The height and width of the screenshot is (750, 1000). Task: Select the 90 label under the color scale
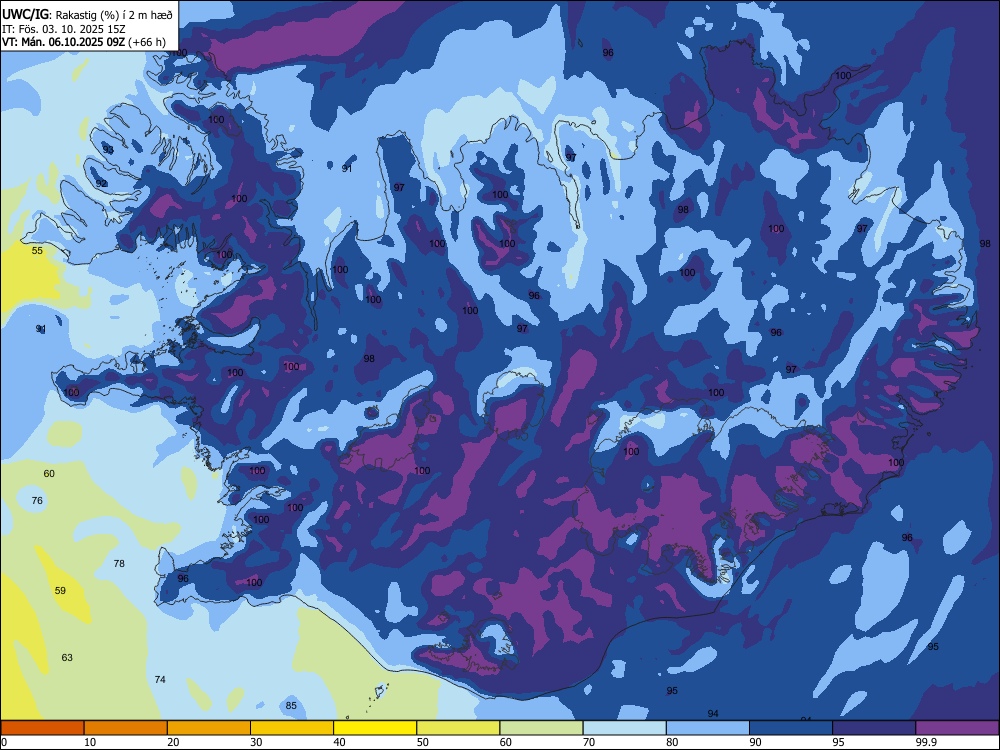756,742
